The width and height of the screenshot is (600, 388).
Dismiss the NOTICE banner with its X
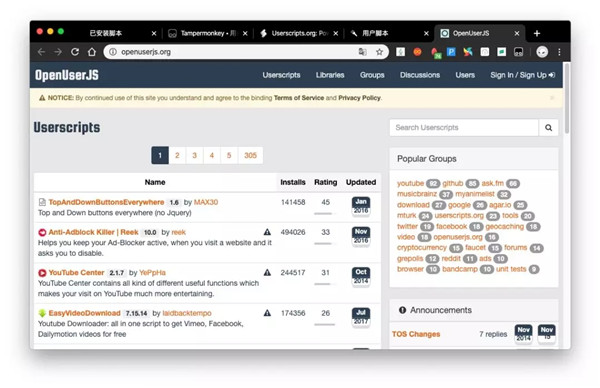pyautogui.click(x=552, y=98)
